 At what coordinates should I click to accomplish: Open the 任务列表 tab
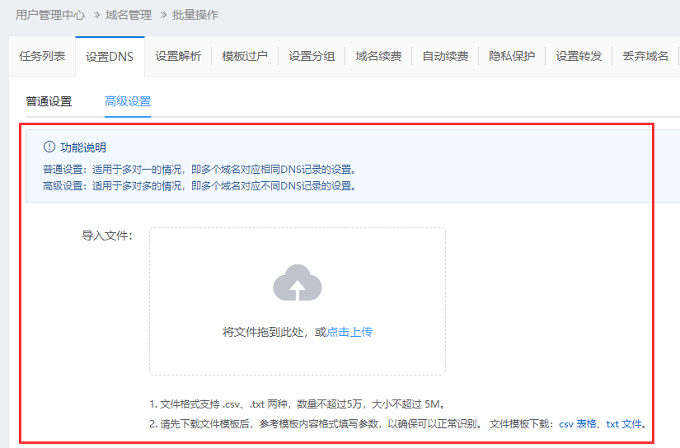point(42,56)
